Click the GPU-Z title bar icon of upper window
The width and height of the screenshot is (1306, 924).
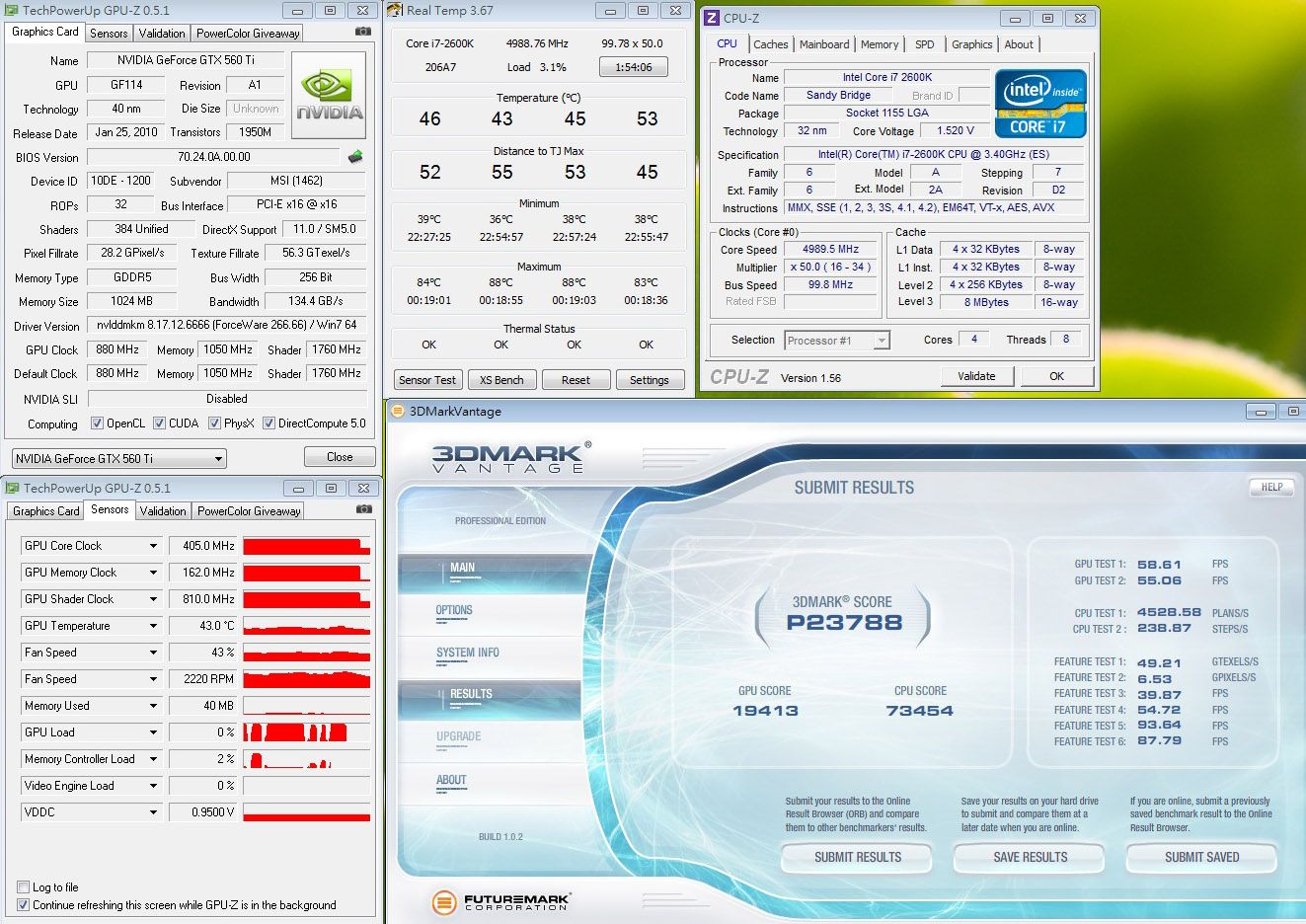coord(12,11)
